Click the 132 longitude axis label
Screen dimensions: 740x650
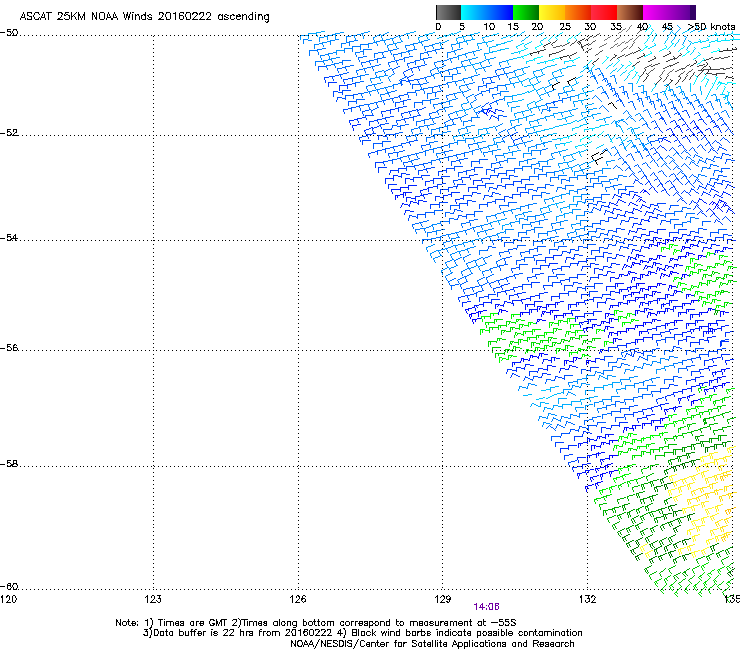(588, 599)
